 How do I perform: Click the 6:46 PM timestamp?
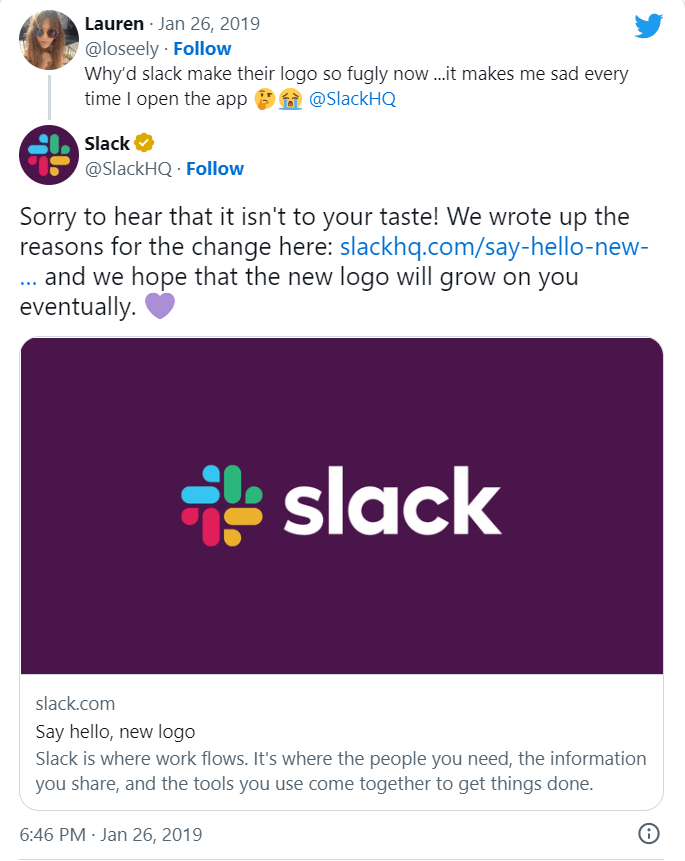(x=48, y=833)
